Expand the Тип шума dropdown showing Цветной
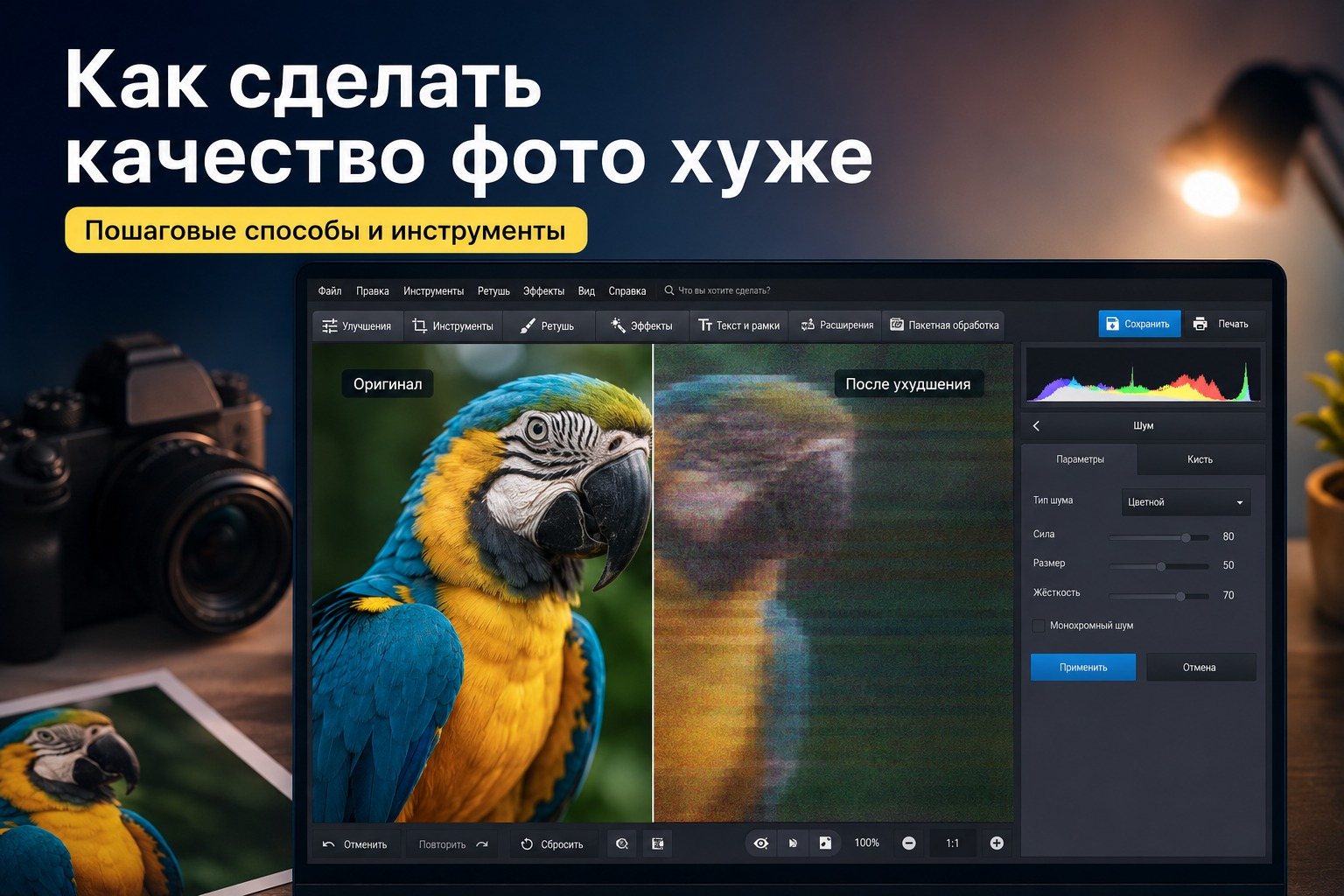Screen dimensions: 1344x896 (x=1186, y=502)
